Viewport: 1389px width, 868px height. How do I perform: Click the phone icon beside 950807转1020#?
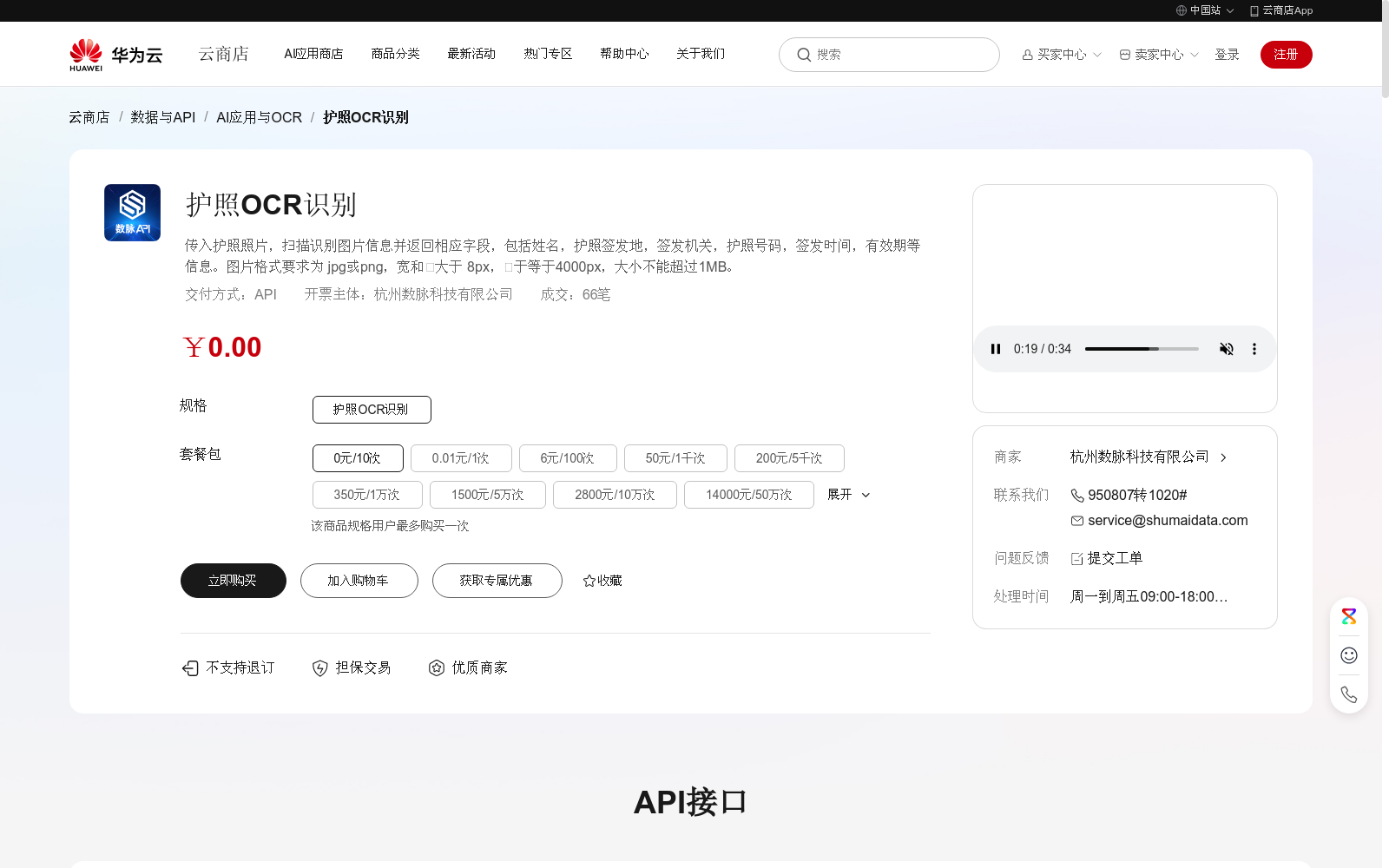coord(1077,496)
